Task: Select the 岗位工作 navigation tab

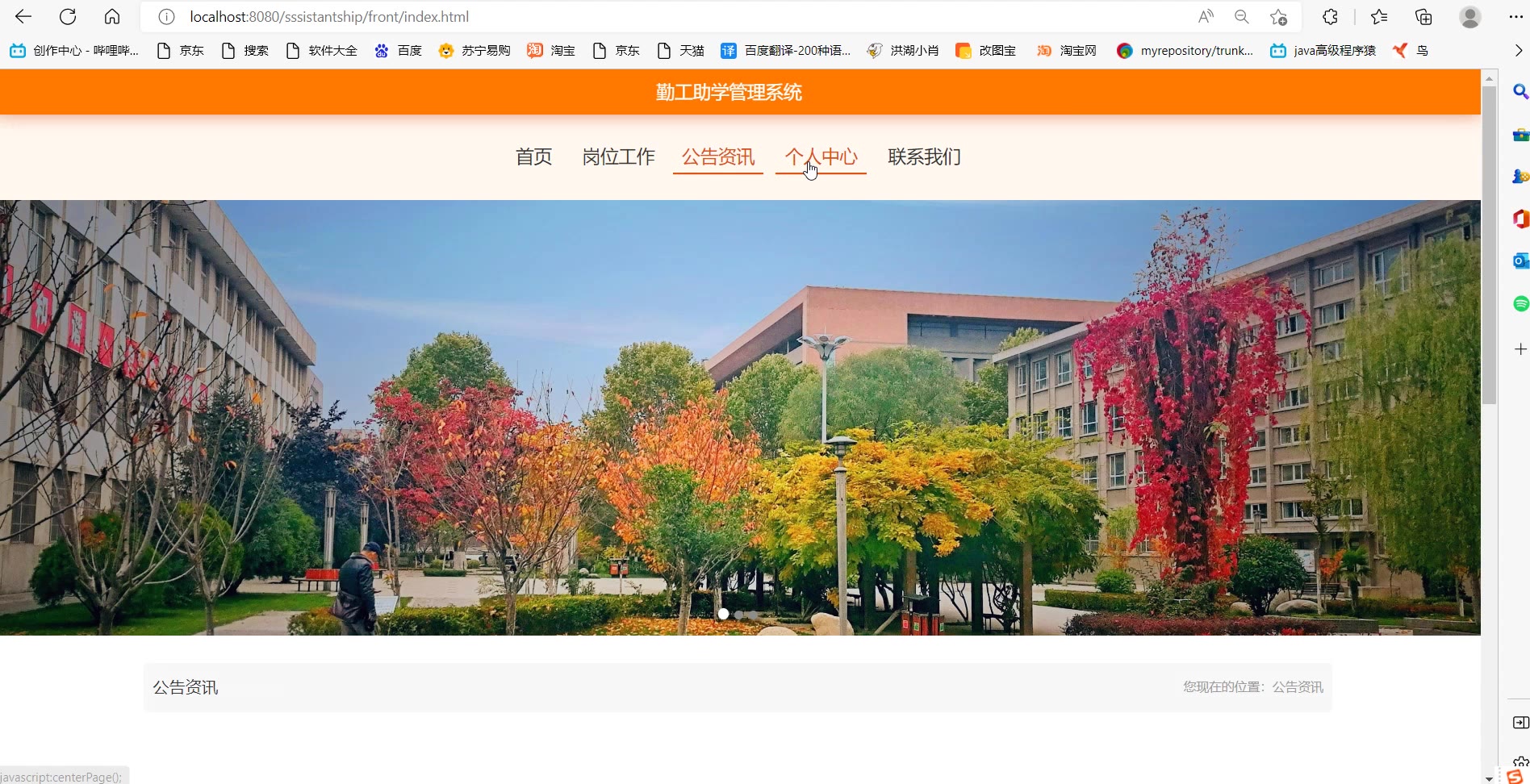Action: pyautogui.click(x=619, y=156)
